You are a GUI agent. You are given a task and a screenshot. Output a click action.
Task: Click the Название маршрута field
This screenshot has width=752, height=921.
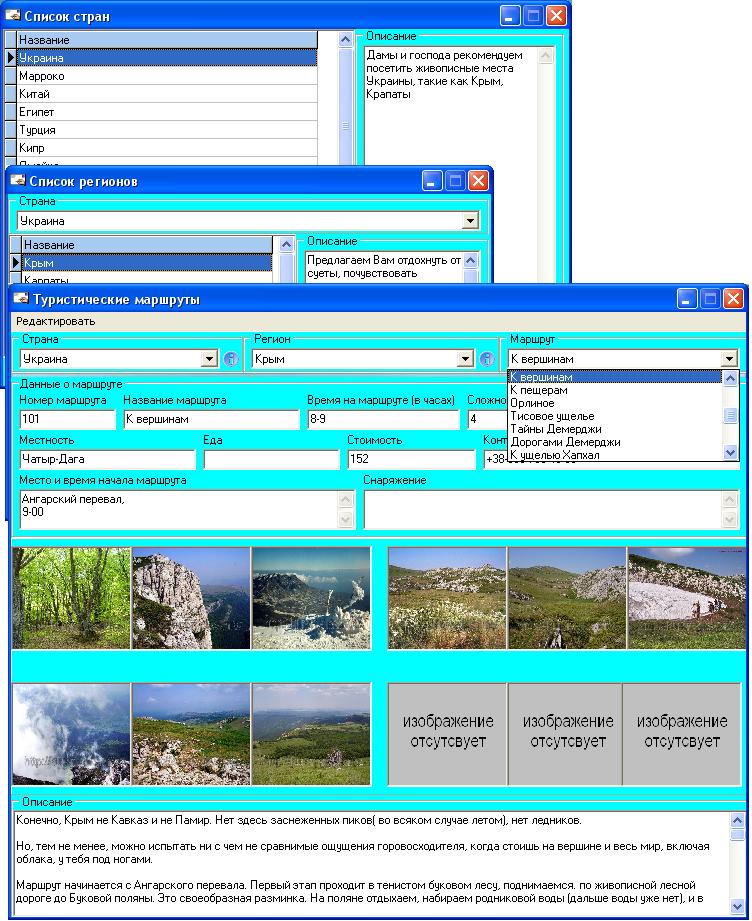click(211, 419)
